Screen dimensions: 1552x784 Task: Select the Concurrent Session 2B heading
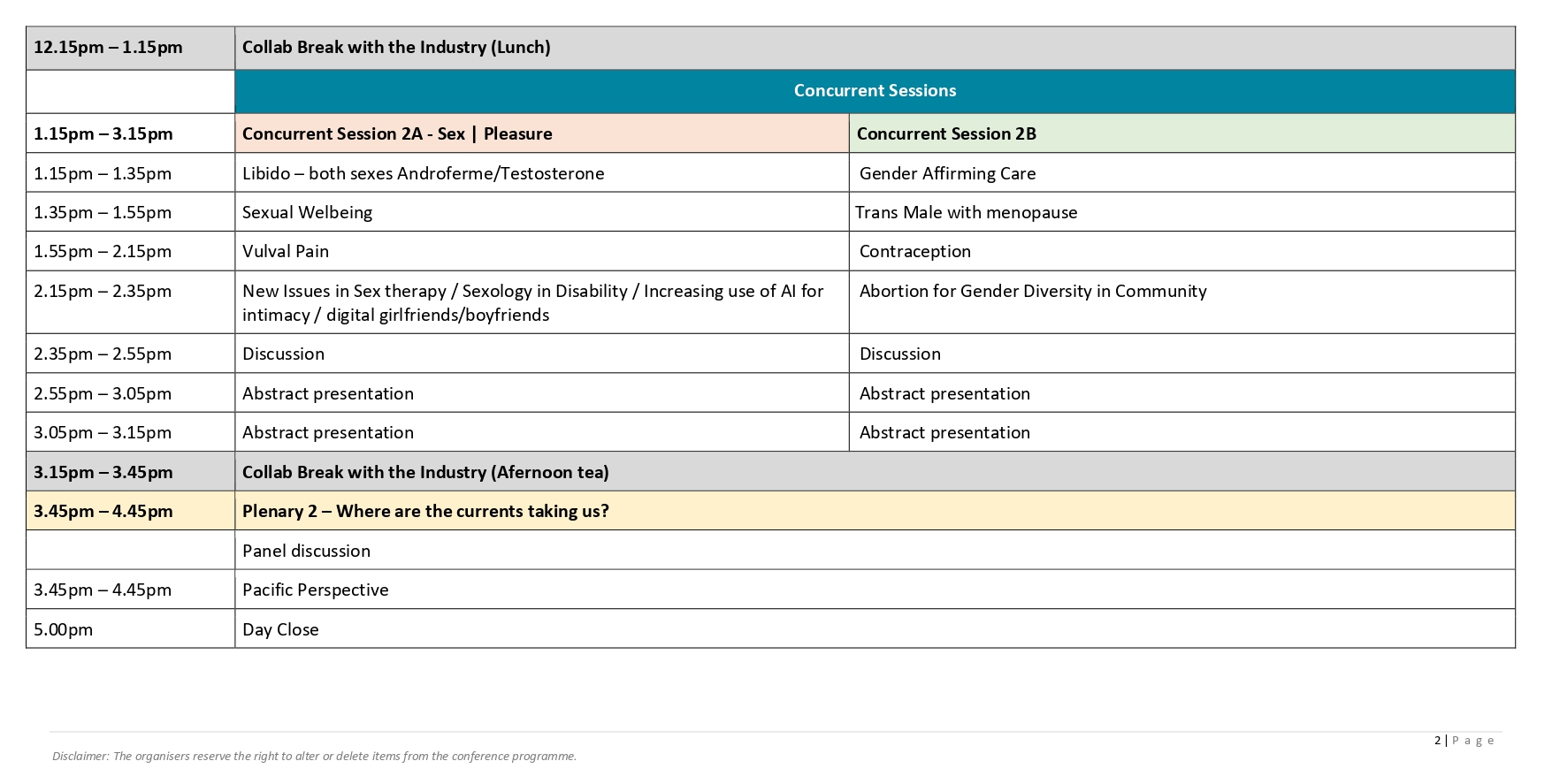pos(945,134)
